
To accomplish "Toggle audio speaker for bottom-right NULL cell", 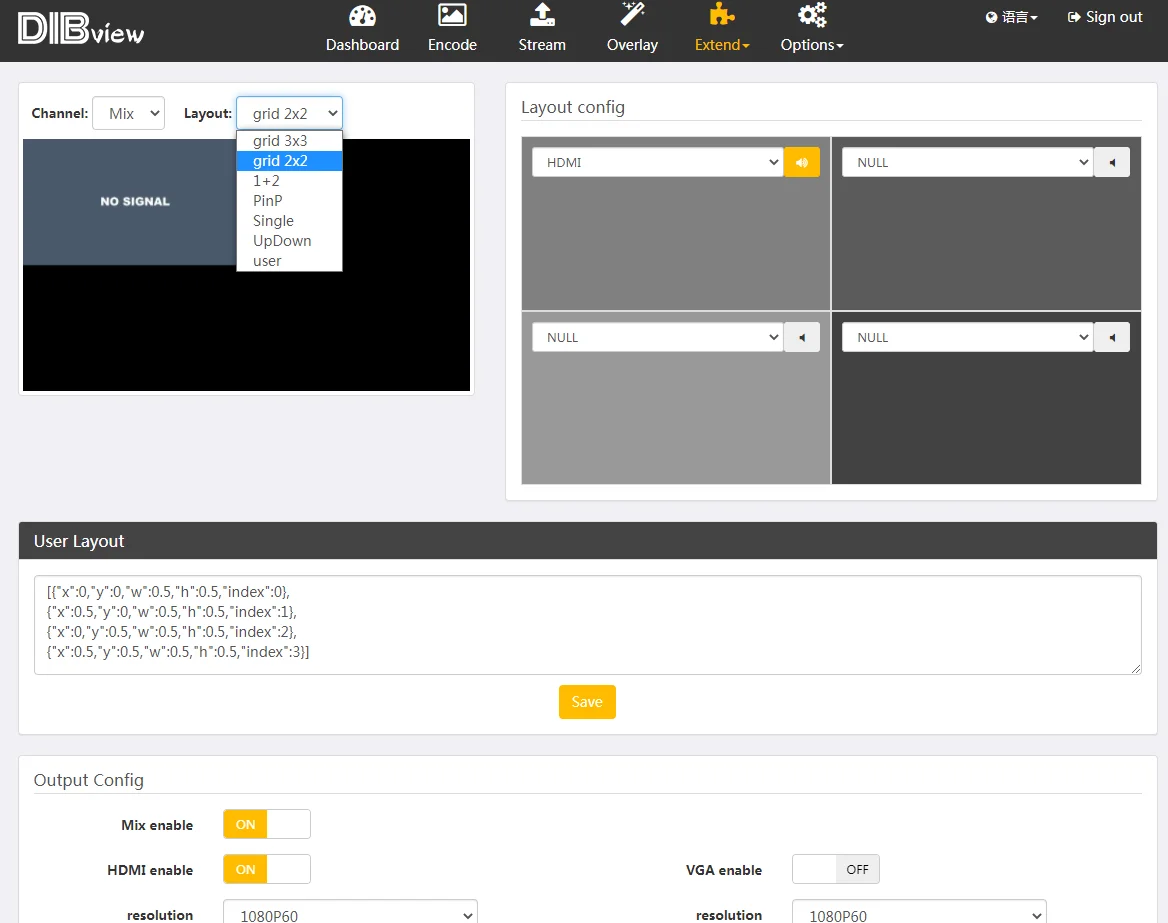I will [1112, 337].
